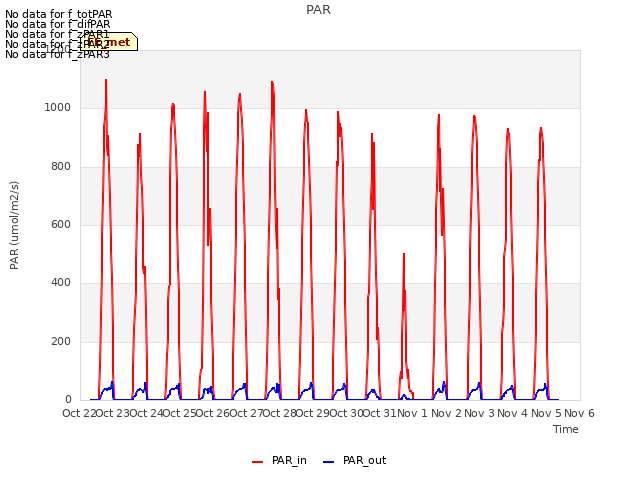Click the Time x-axis label

click(x=566, y=429)
